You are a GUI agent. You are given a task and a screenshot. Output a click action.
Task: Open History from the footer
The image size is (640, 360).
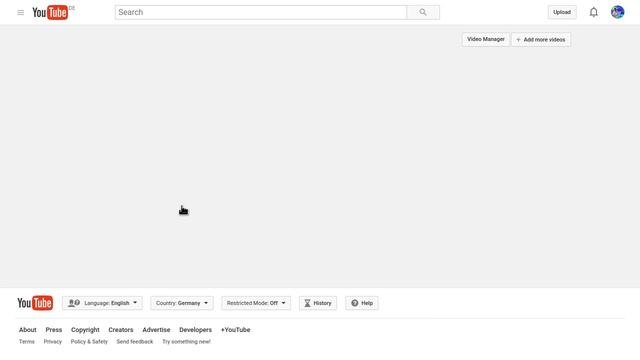(318, 303)
